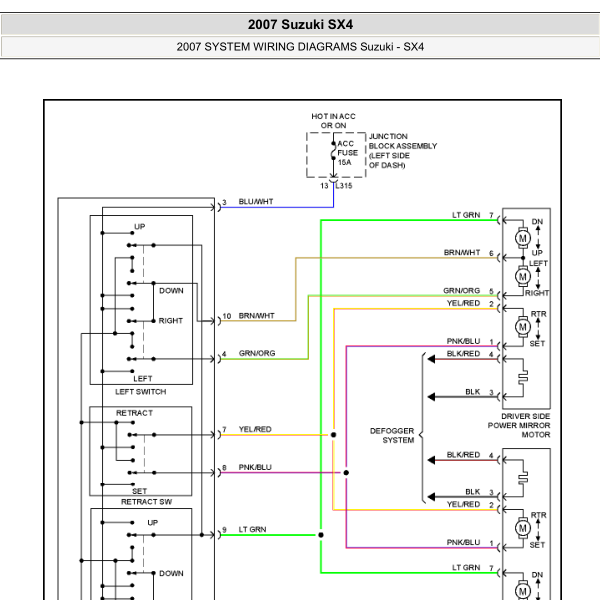Click the "L315" connector label
This screenshot has height=600, width=600.
point(344,186)
